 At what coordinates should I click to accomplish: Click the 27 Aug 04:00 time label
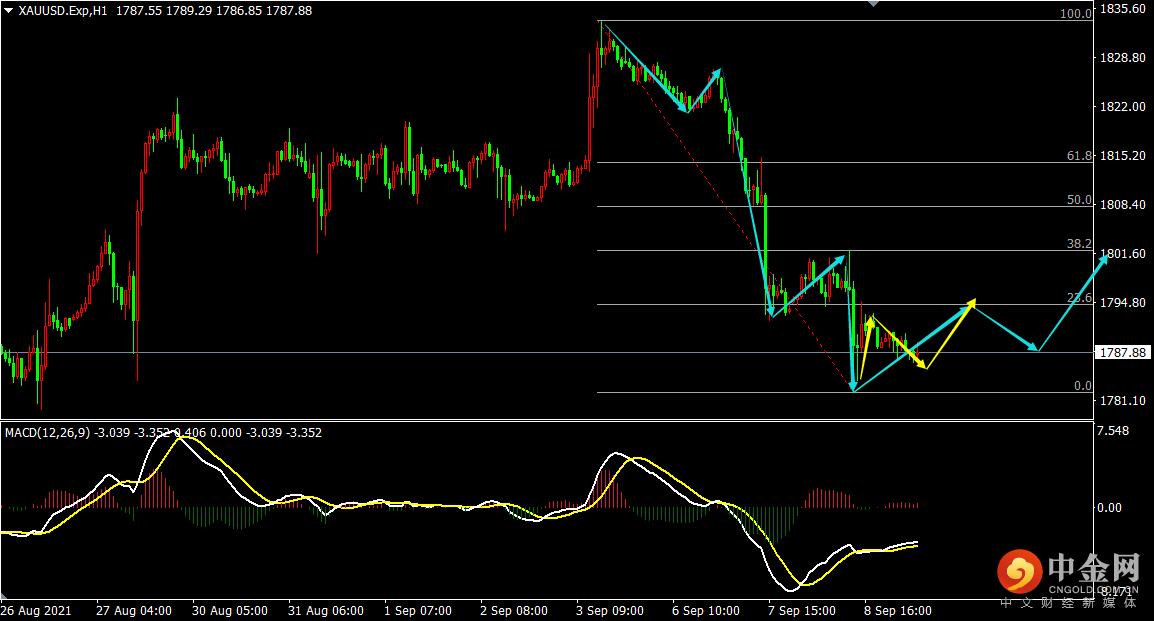[134, 611]
